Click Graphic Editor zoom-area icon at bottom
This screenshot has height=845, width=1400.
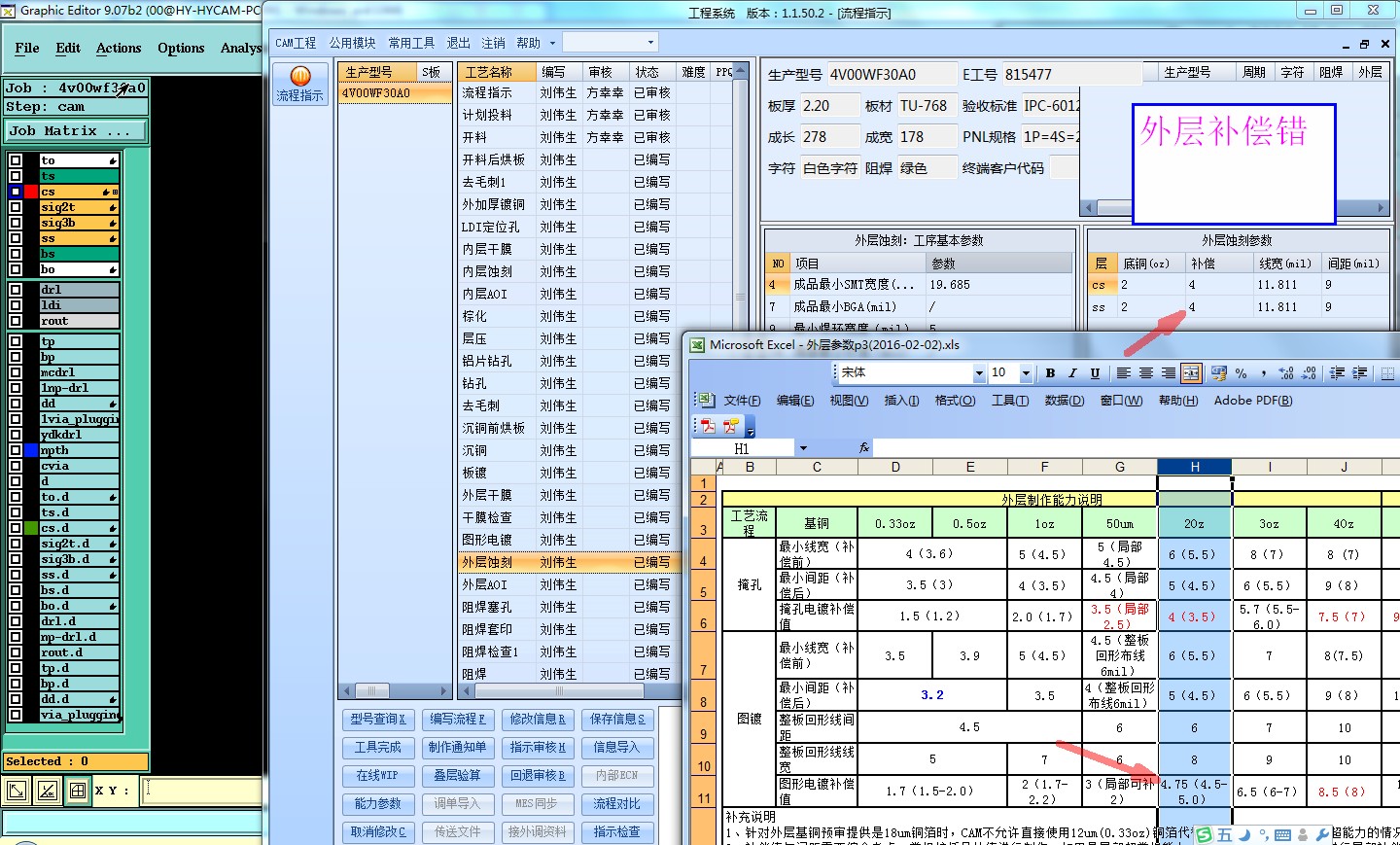(17, 791)
